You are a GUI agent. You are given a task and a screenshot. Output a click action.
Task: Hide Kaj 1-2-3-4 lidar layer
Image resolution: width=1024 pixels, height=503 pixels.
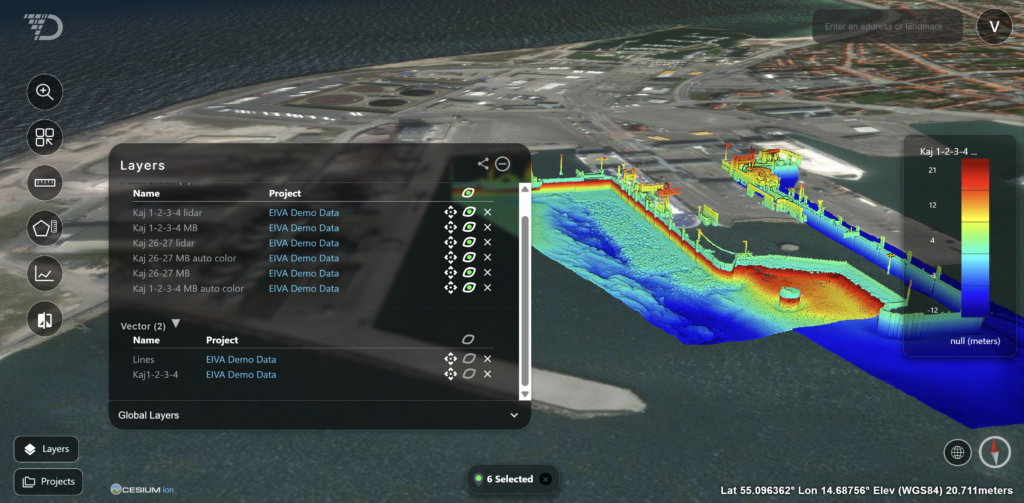(468, 212)
